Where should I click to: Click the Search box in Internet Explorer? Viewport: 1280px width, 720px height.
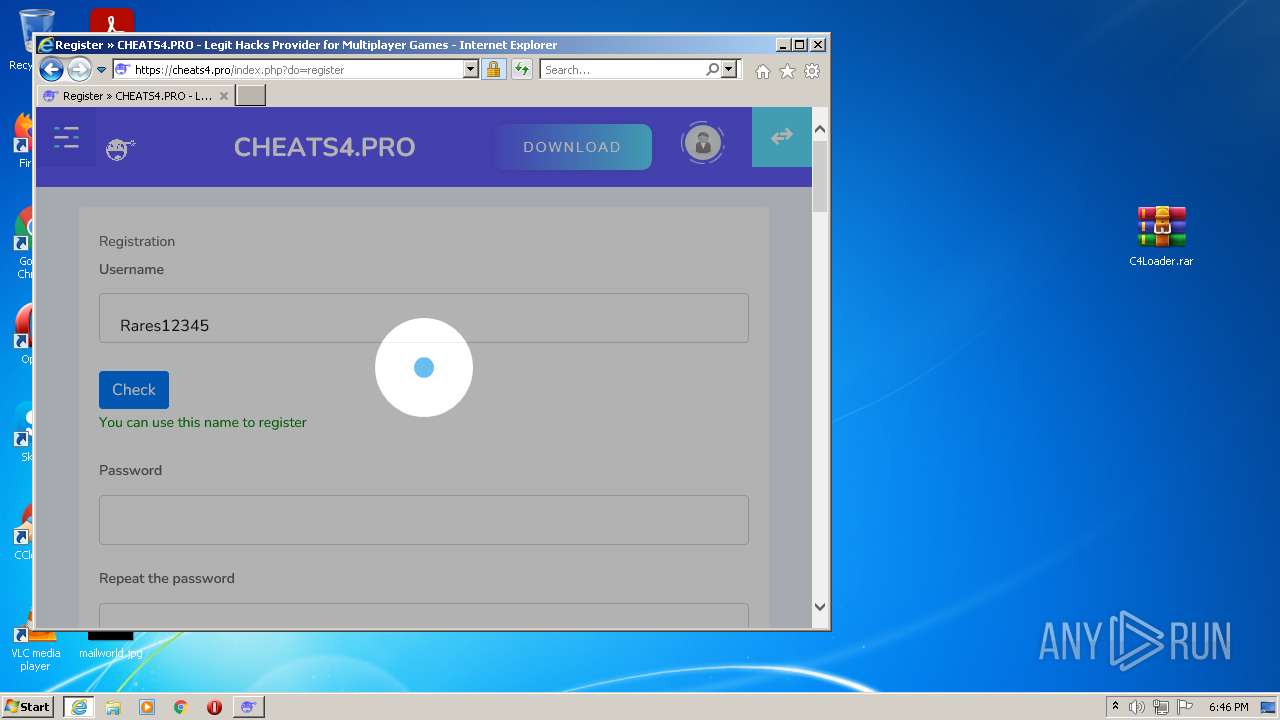(x=622, y=70)
